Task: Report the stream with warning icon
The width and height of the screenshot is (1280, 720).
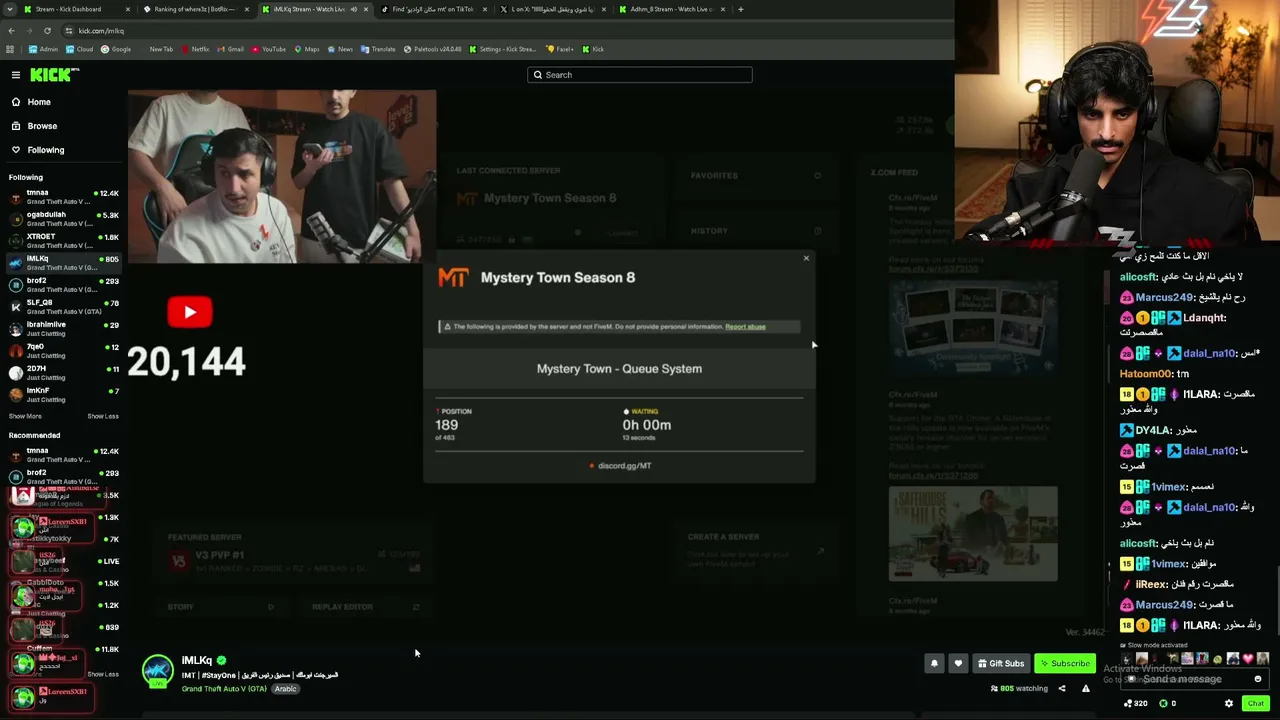Action: point(1085,688)
